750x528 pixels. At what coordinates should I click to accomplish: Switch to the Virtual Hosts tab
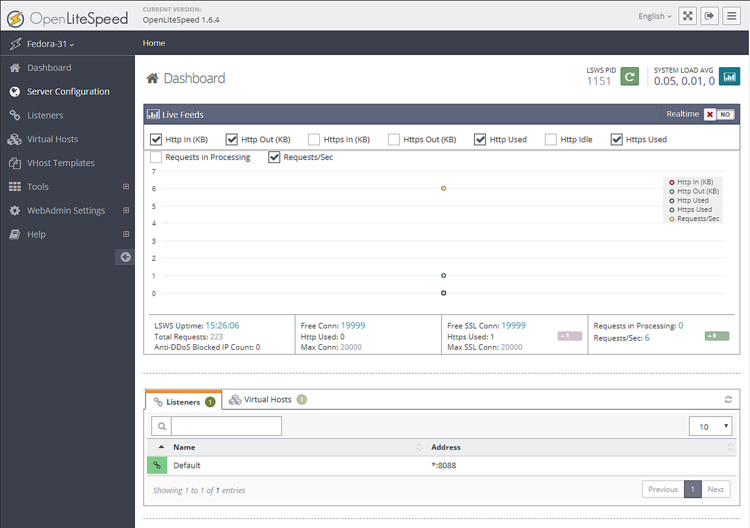(267, 400)
